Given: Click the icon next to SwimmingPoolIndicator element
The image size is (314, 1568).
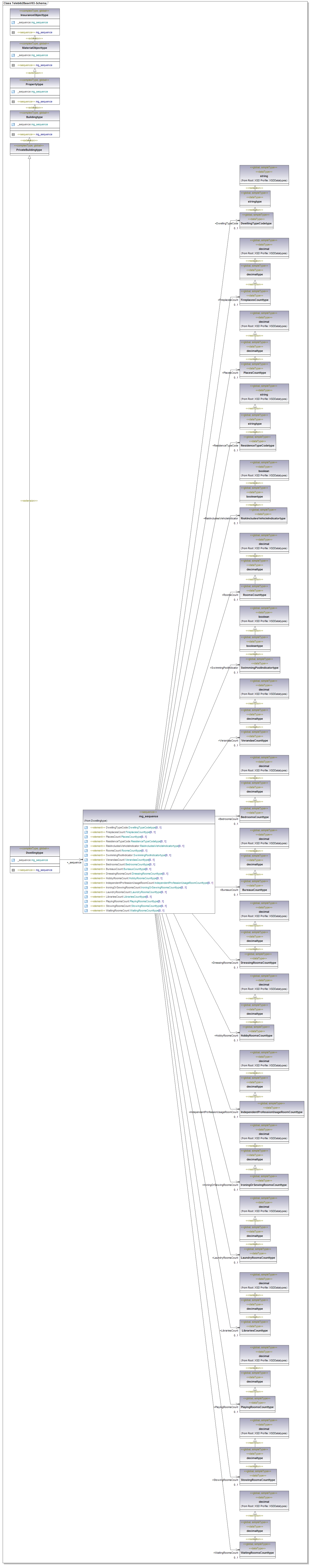Looking at the screenshot, I should [x=86, y=855].
